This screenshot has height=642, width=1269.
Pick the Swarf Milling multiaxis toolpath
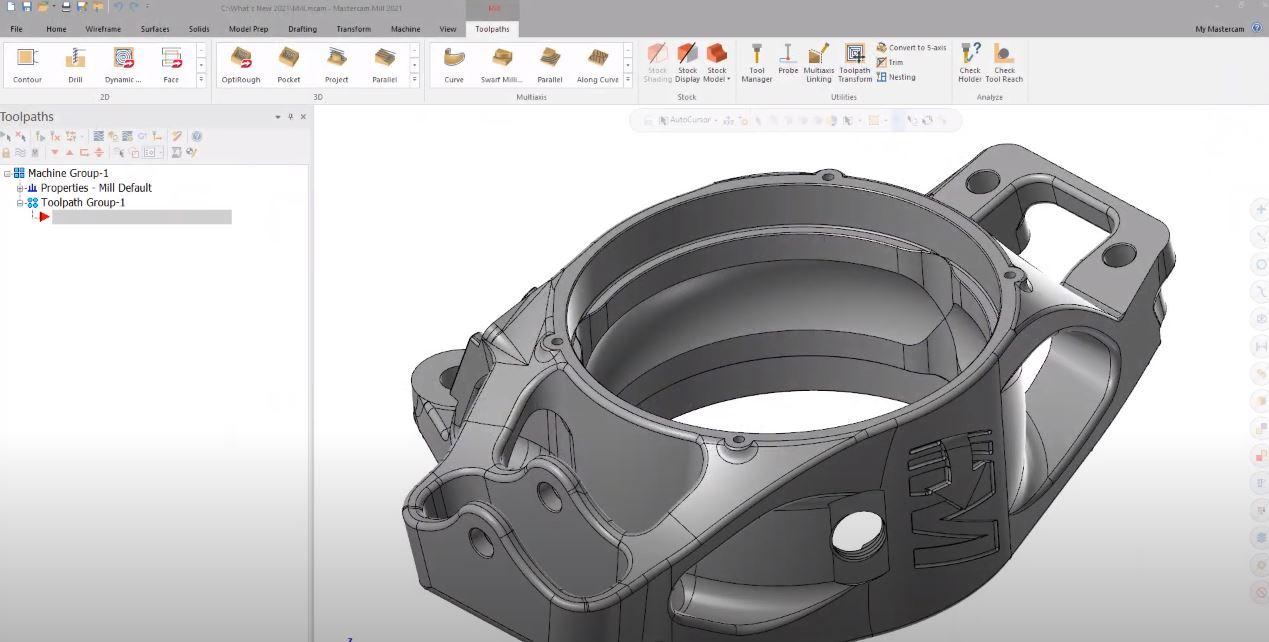click(502, 65)
